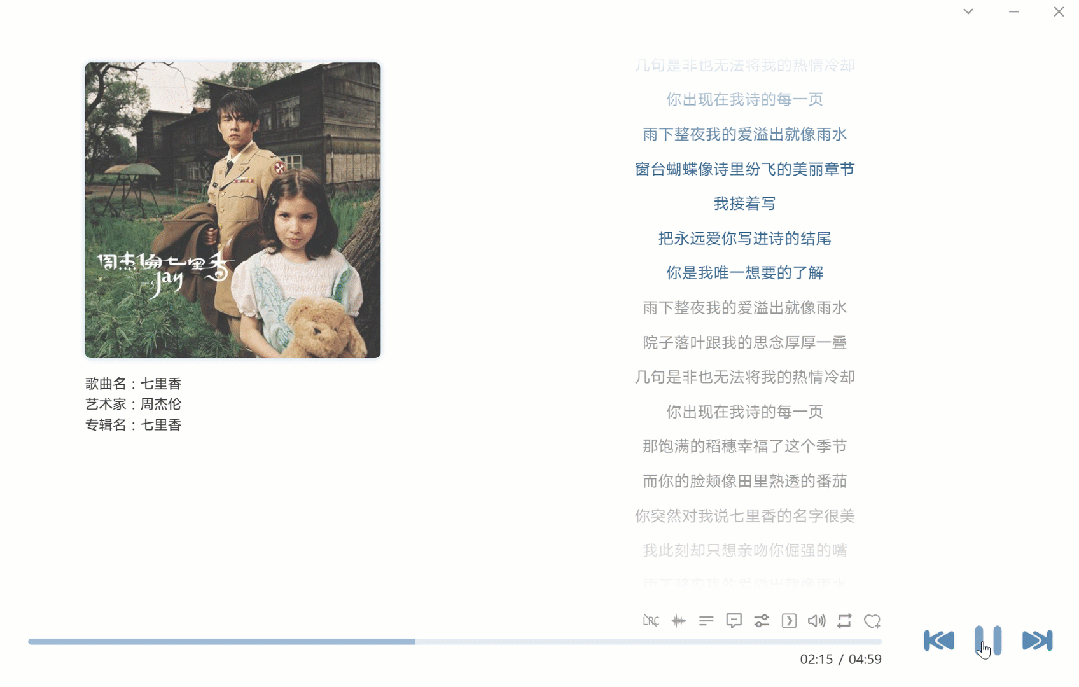Pause the currently playing song
1079x687 pixels.
tap(988, 640)
